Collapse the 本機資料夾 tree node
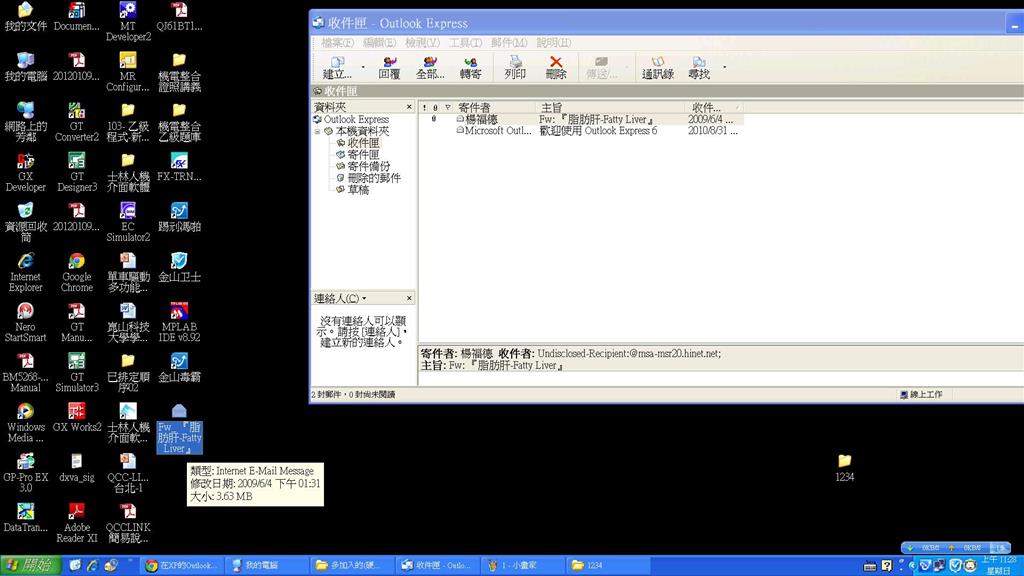Image resolution: width=1024 pixels, height=576 pixels. pos(317,131)
